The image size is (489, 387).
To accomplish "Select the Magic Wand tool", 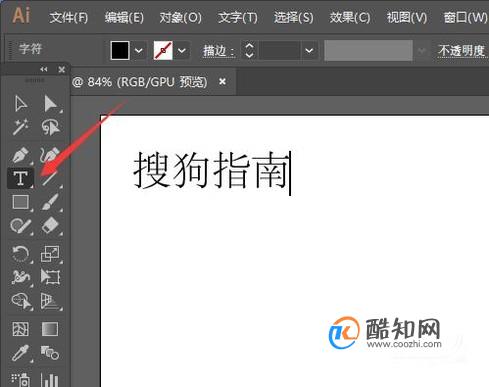I will [x=20, y=127].
